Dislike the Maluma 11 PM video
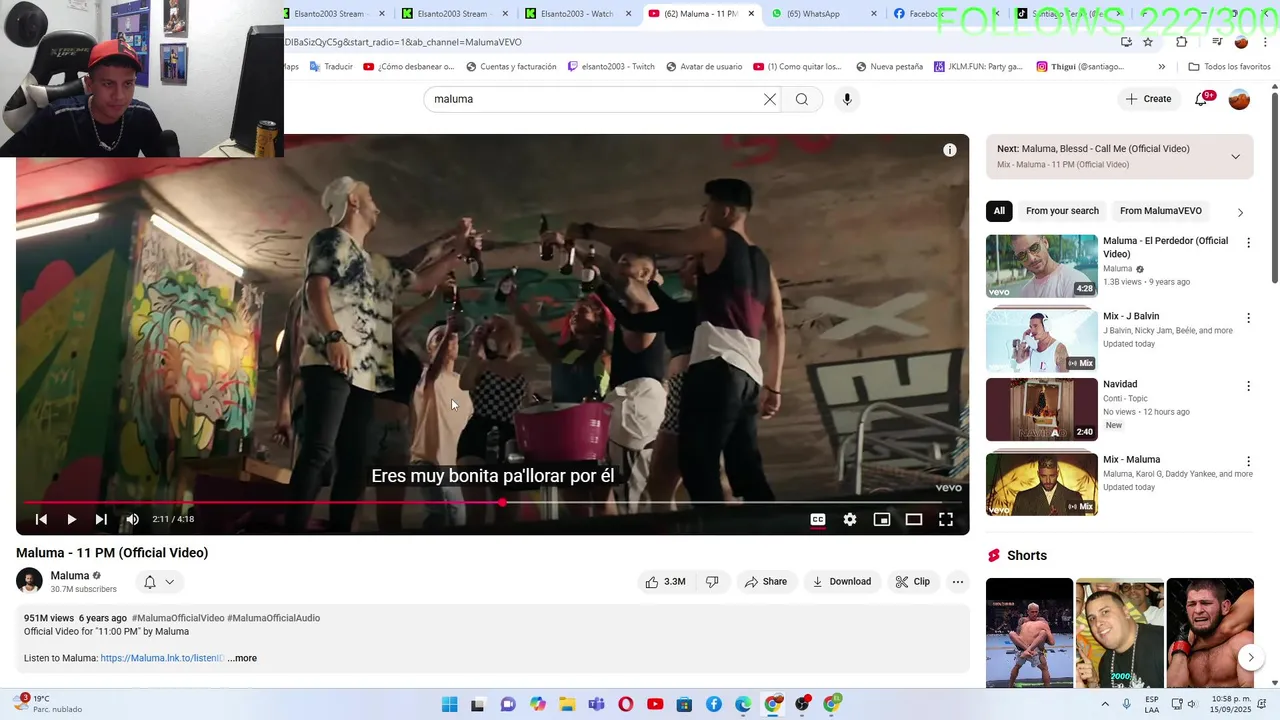 pos(712,582)
